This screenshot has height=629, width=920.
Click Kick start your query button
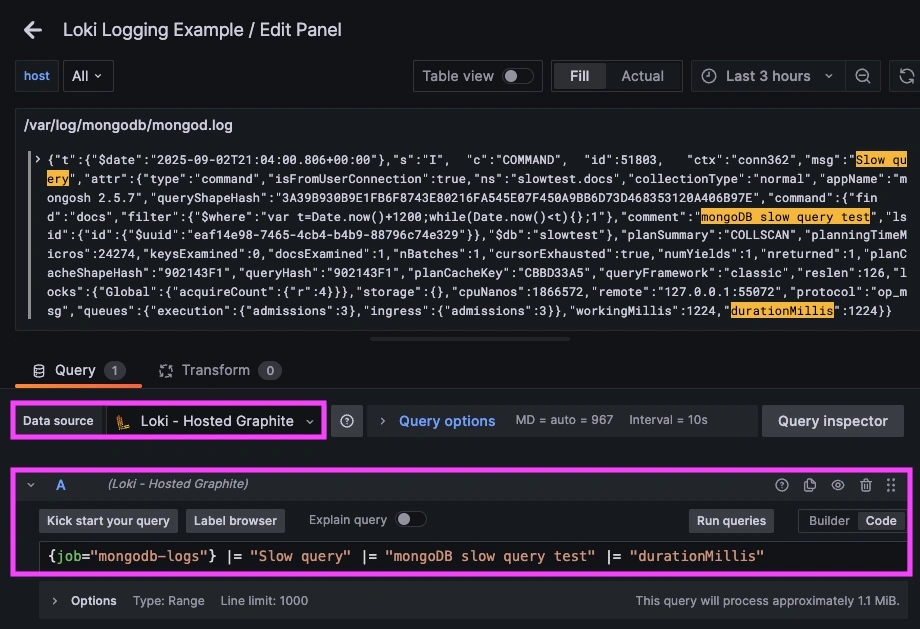(108, 521)
